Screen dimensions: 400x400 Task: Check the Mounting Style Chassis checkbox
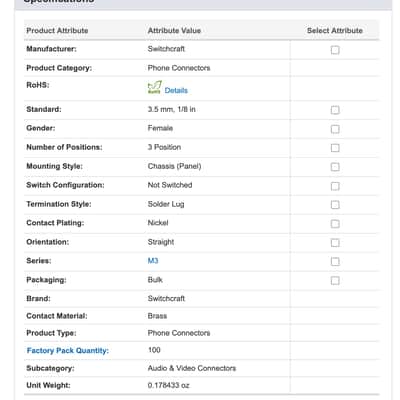point(335,167)
